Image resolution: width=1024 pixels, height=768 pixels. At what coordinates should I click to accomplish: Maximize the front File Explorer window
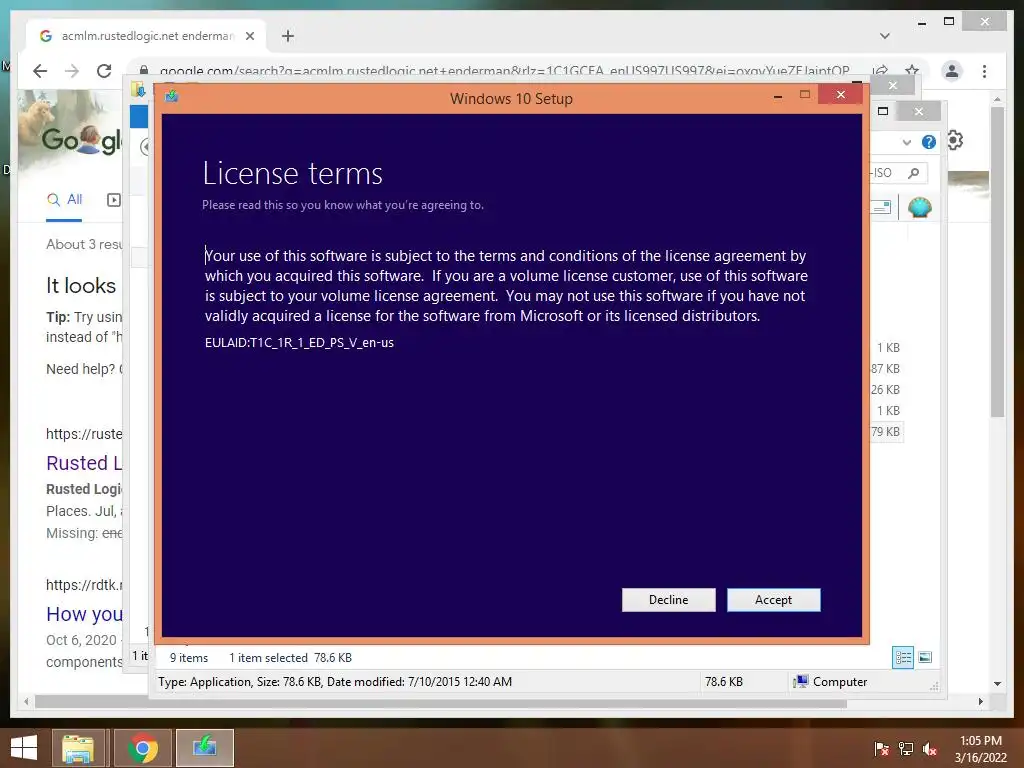[x=883, y=111]
